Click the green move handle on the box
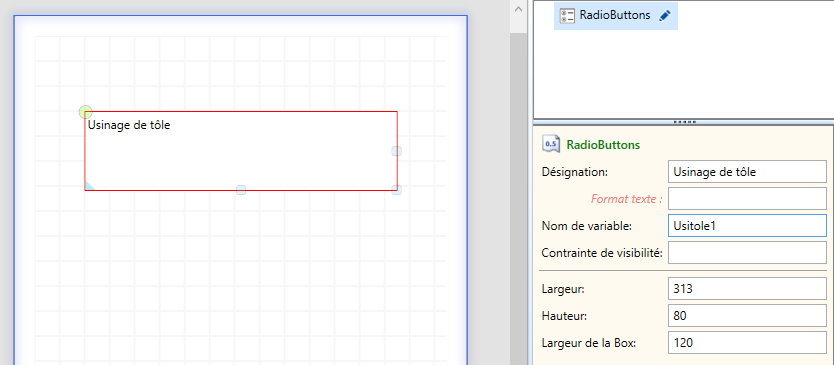 point(86,112)
